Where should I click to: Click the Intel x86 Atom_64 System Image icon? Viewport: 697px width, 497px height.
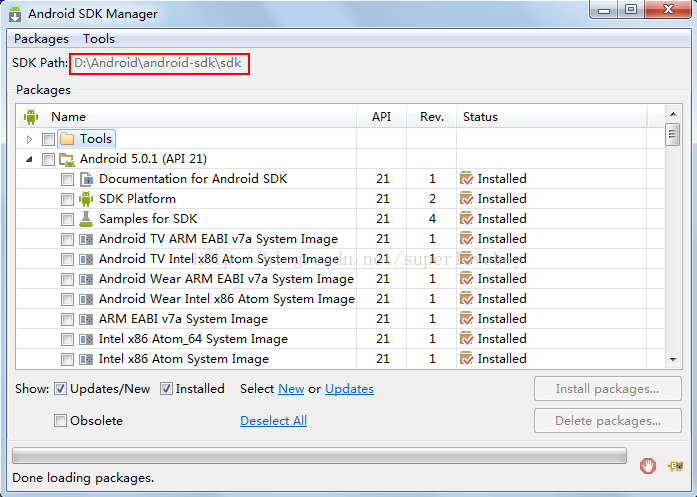86,340
